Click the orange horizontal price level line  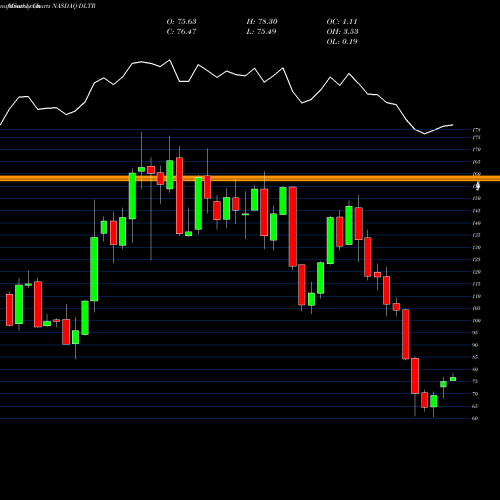(250, 179)
